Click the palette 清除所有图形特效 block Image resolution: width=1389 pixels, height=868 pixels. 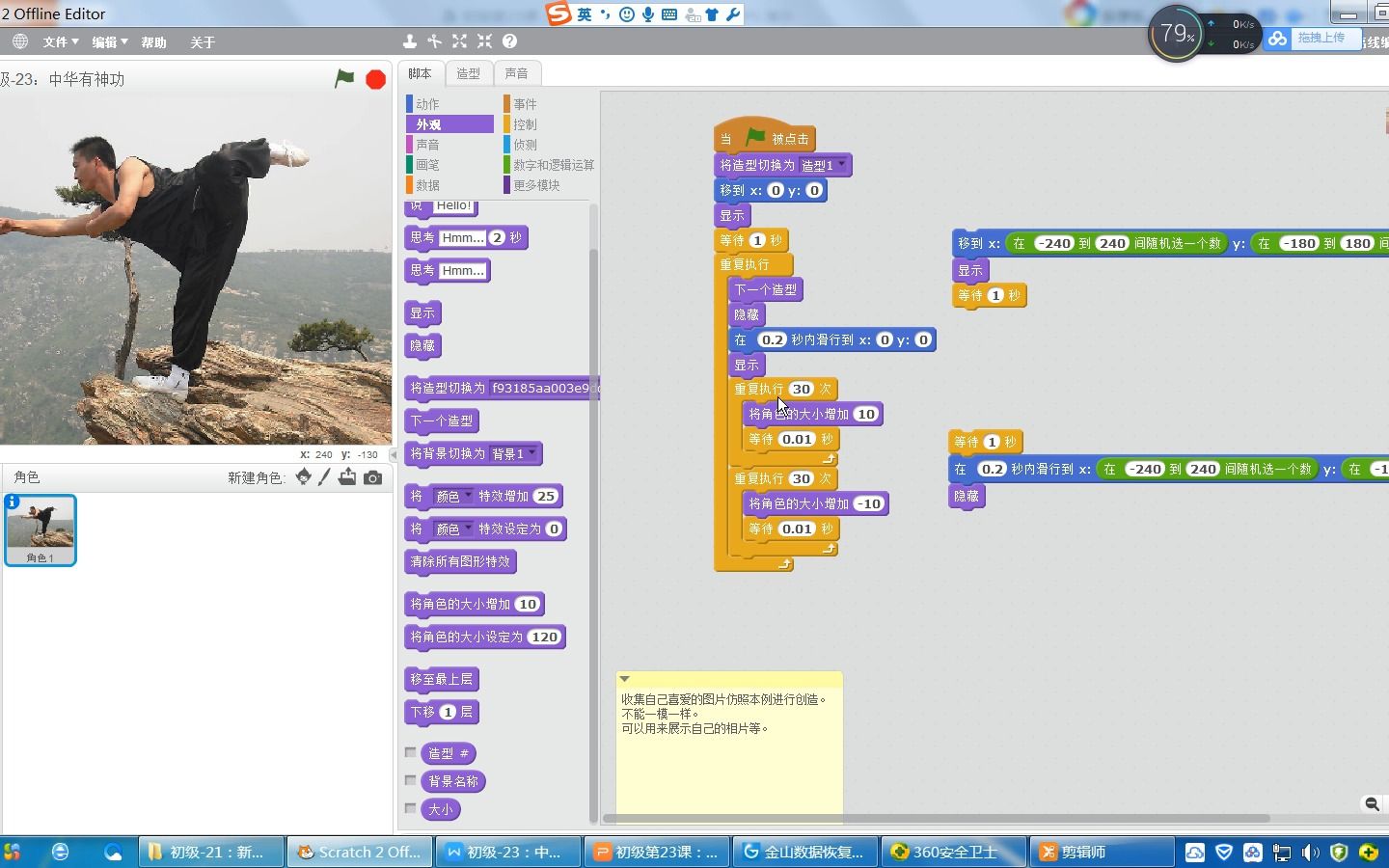(x=461, y=561)
